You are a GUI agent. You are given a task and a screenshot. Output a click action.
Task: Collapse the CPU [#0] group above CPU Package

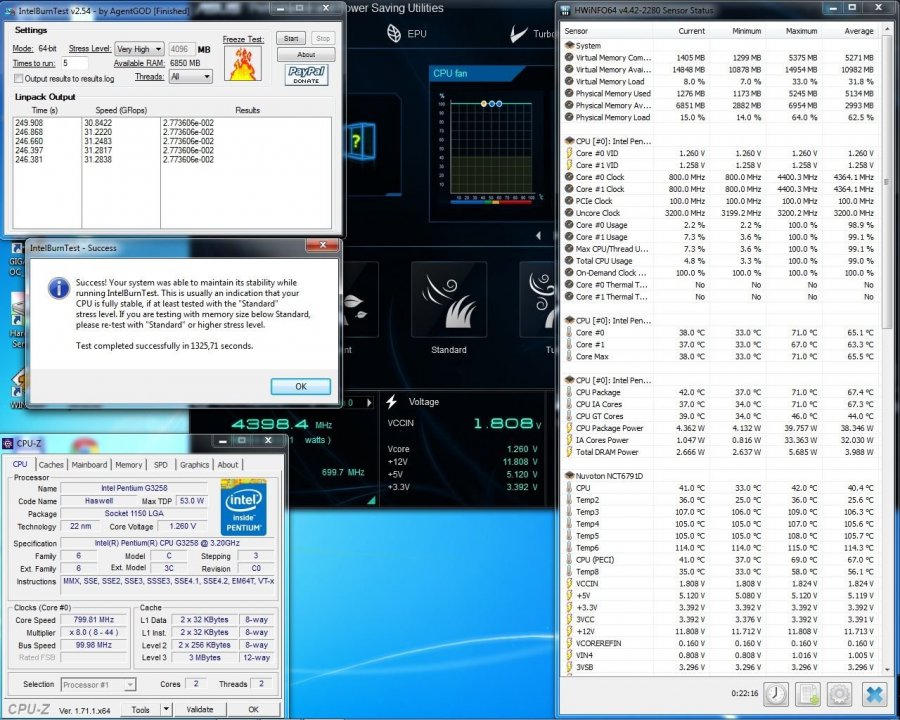coord(569,380)
